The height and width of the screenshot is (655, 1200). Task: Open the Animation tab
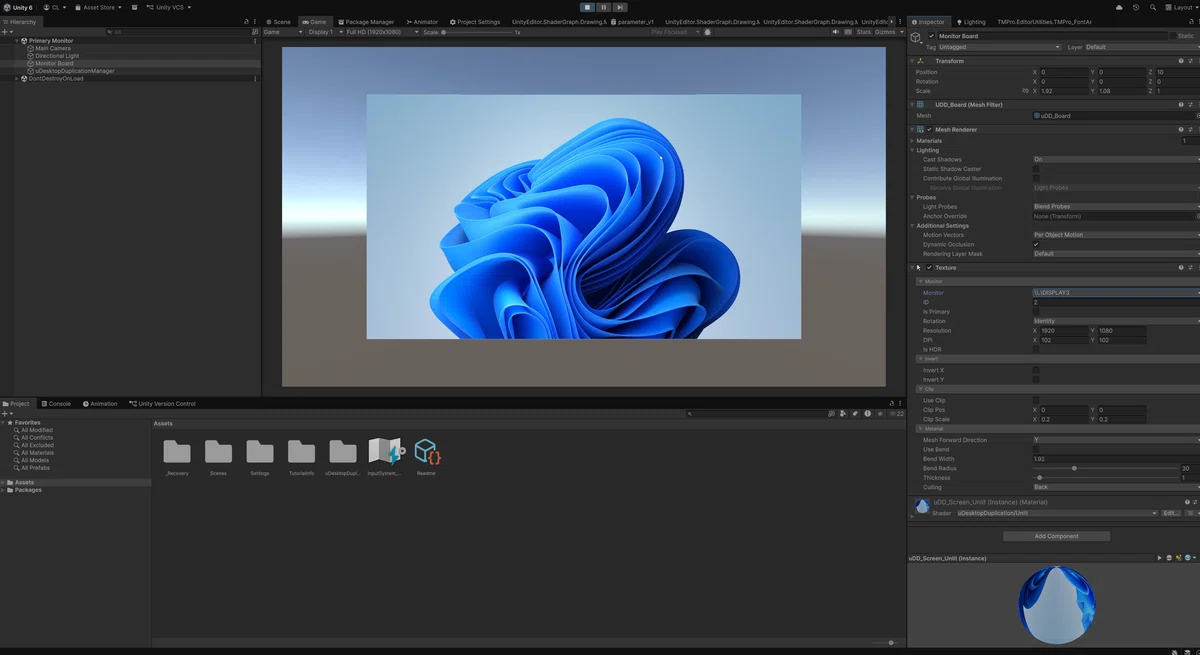pos(100,404)
